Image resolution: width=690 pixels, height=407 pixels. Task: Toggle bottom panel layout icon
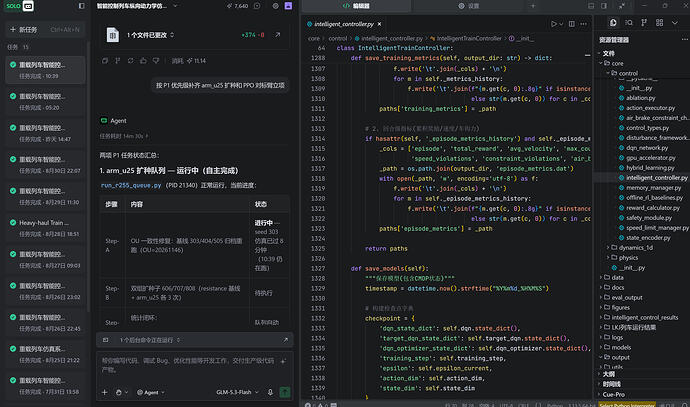(x=591, y=6)
